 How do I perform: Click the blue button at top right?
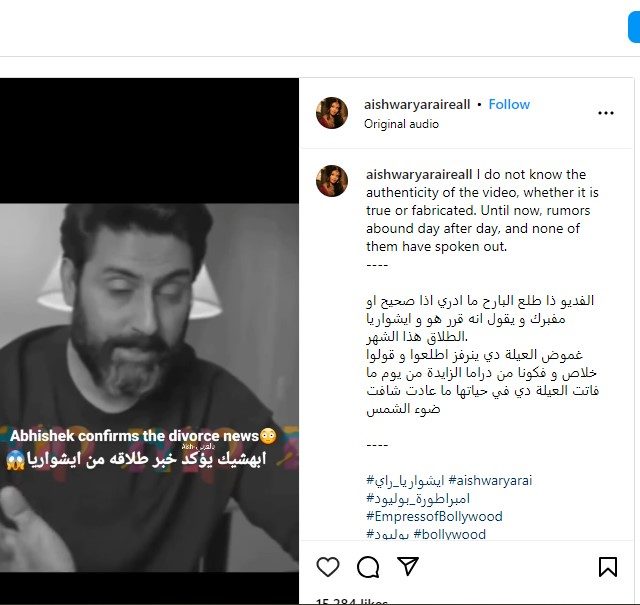(x=634, y=27)
